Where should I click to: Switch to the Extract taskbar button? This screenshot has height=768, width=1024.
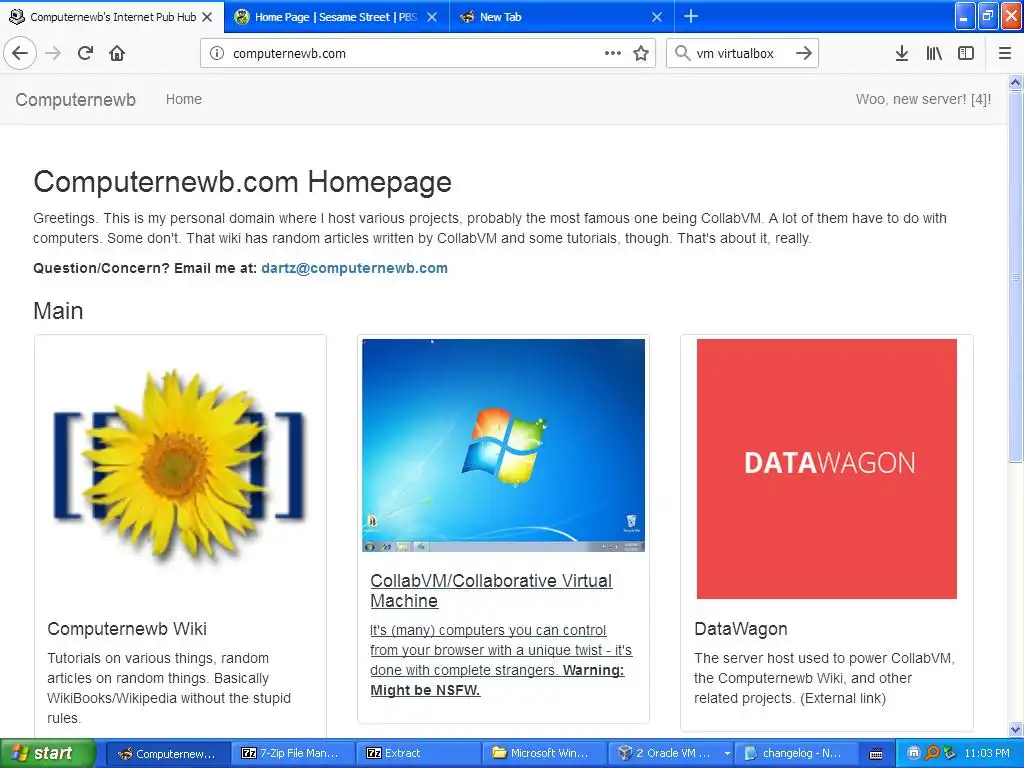[x=419, y=753]
